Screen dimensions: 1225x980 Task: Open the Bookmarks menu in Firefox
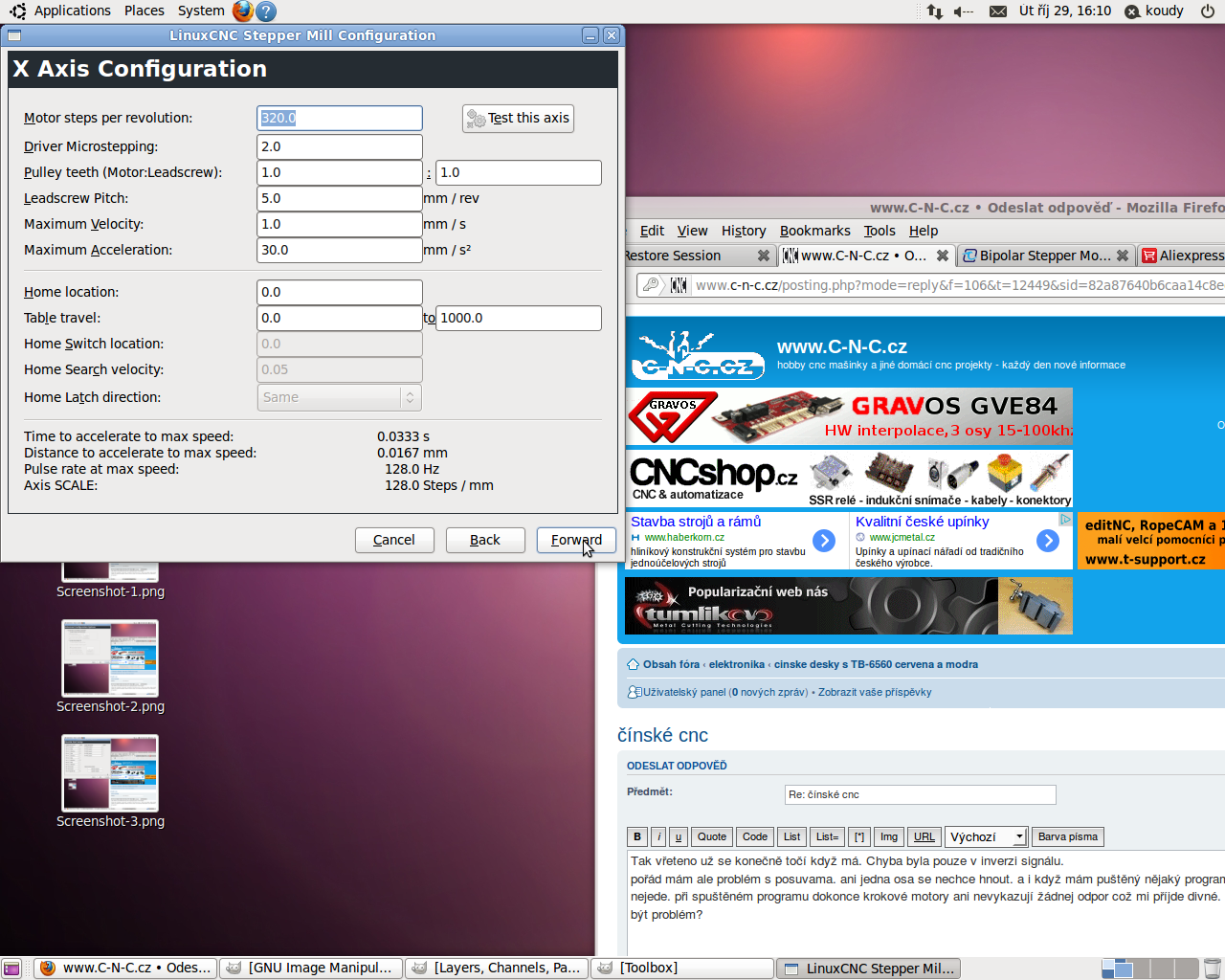(x=814, y=231)
